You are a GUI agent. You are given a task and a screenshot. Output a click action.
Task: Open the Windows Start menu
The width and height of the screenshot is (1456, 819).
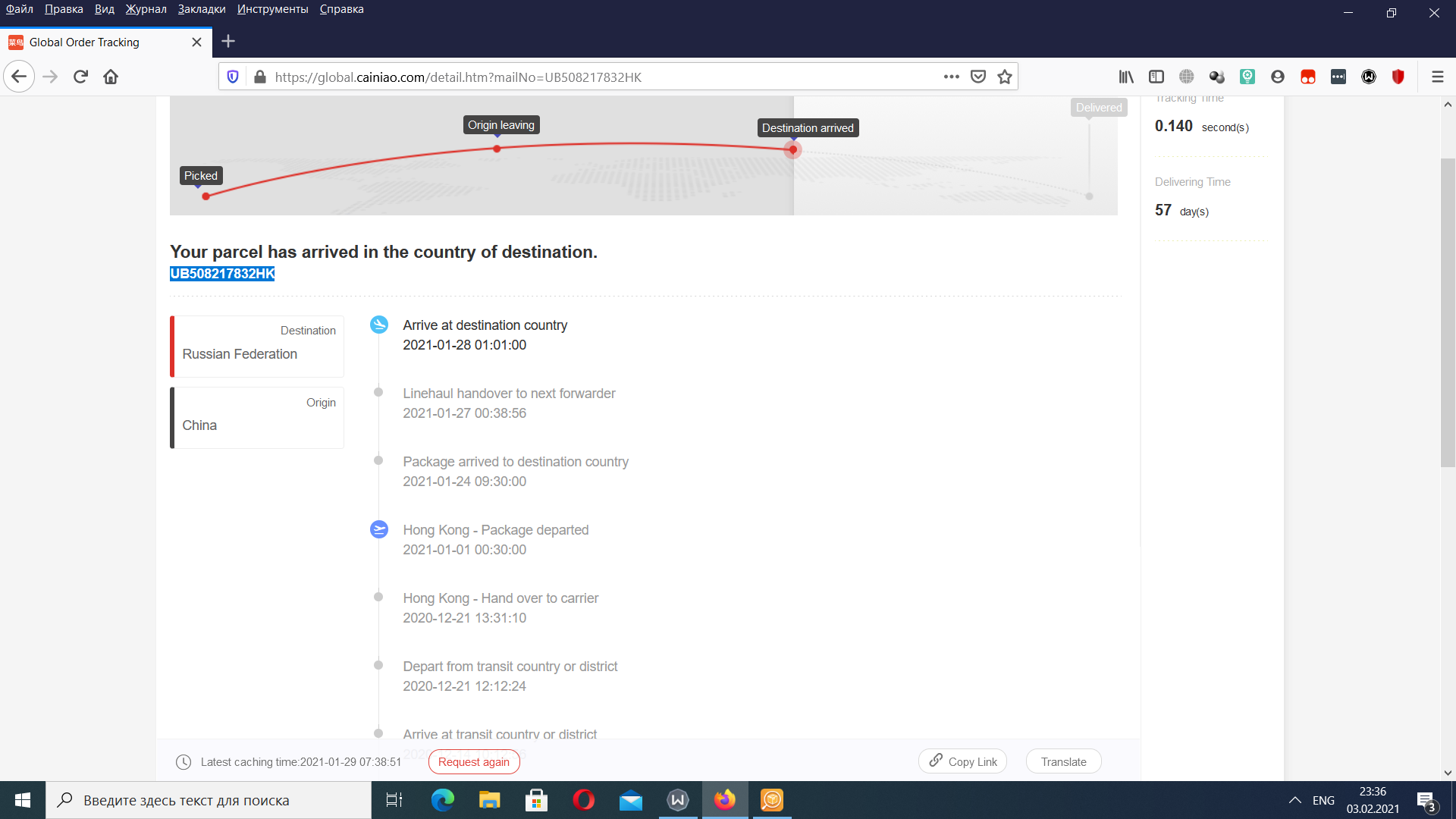(x=23, y=800)
